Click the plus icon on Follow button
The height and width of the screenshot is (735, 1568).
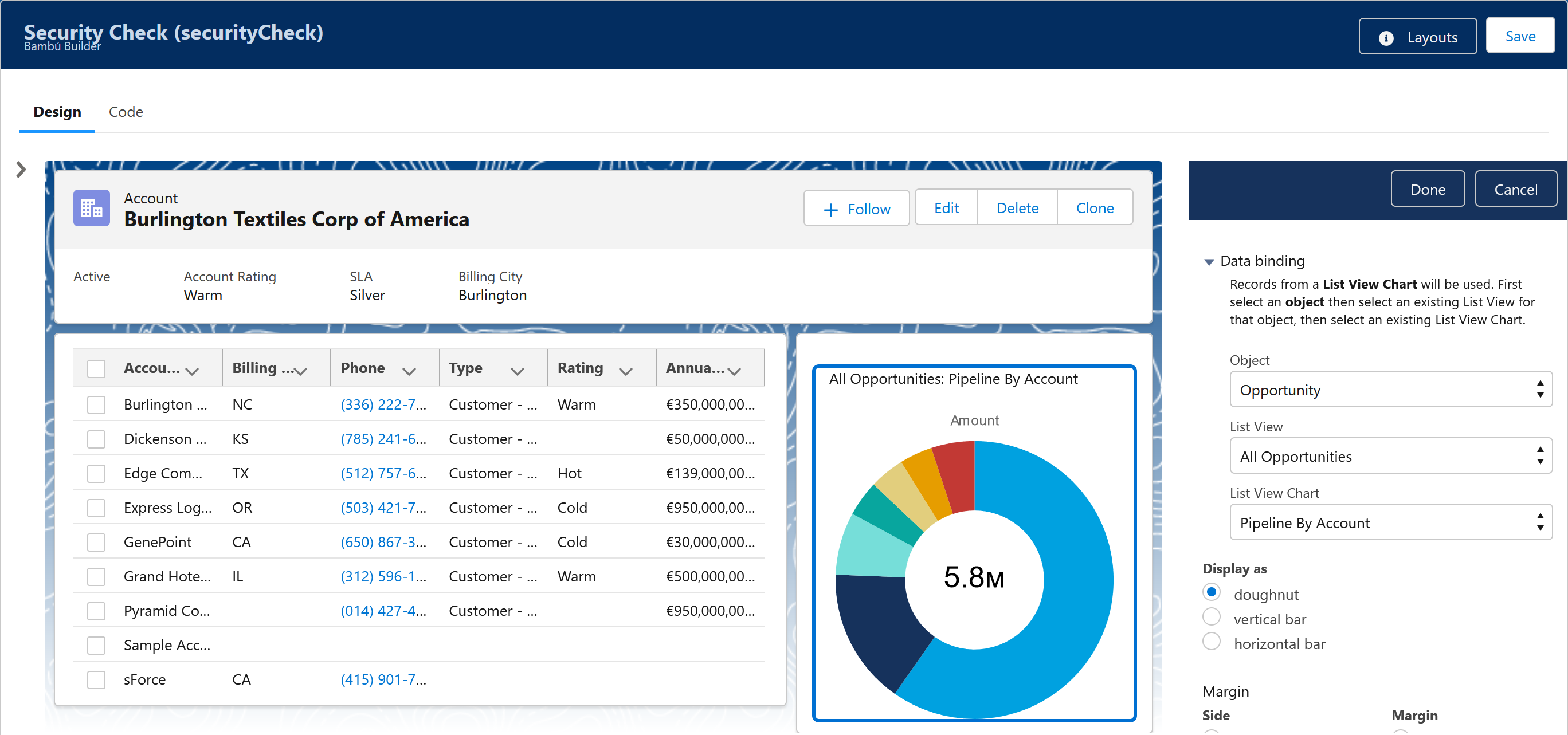pyautogui.click(x=830, y=210)
